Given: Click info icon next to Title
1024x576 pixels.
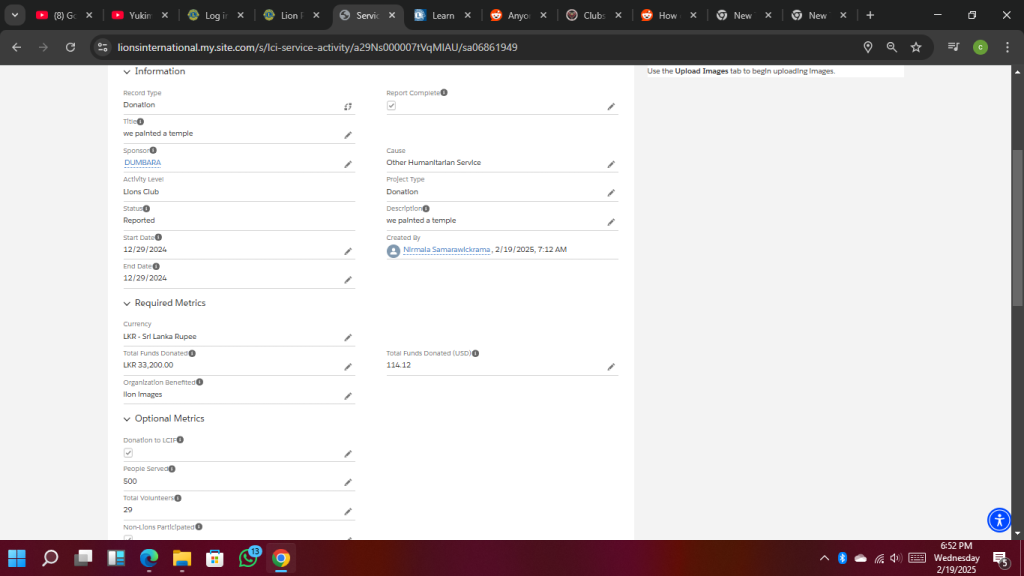Looking at the screenshot, I should tap(140, 121).
